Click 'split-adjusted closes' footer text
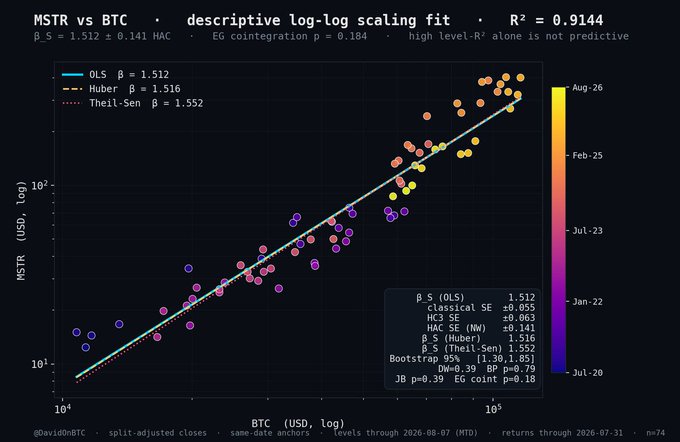 point(157,433)
